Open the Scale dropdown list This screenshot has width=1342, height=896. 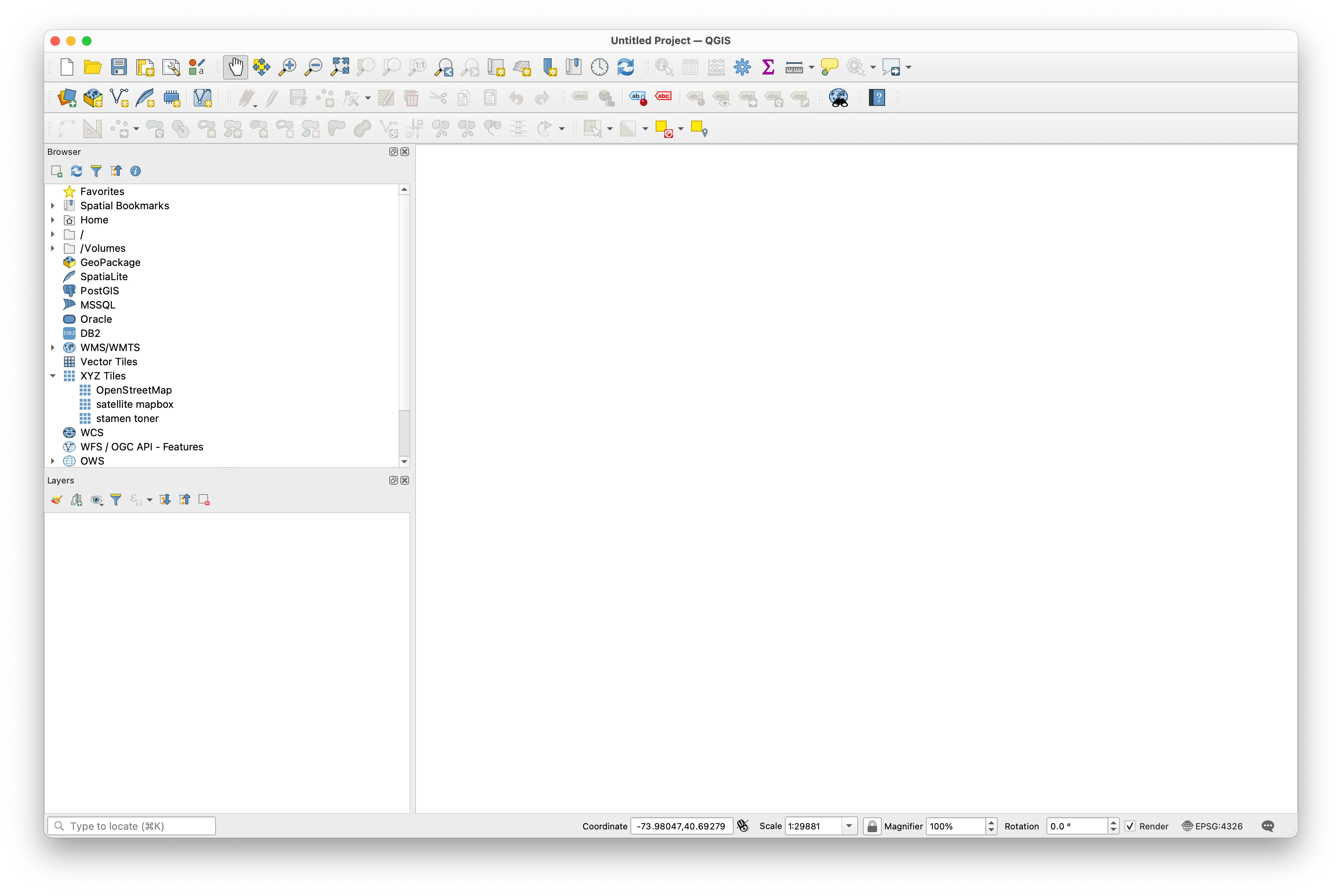[849, 826]
